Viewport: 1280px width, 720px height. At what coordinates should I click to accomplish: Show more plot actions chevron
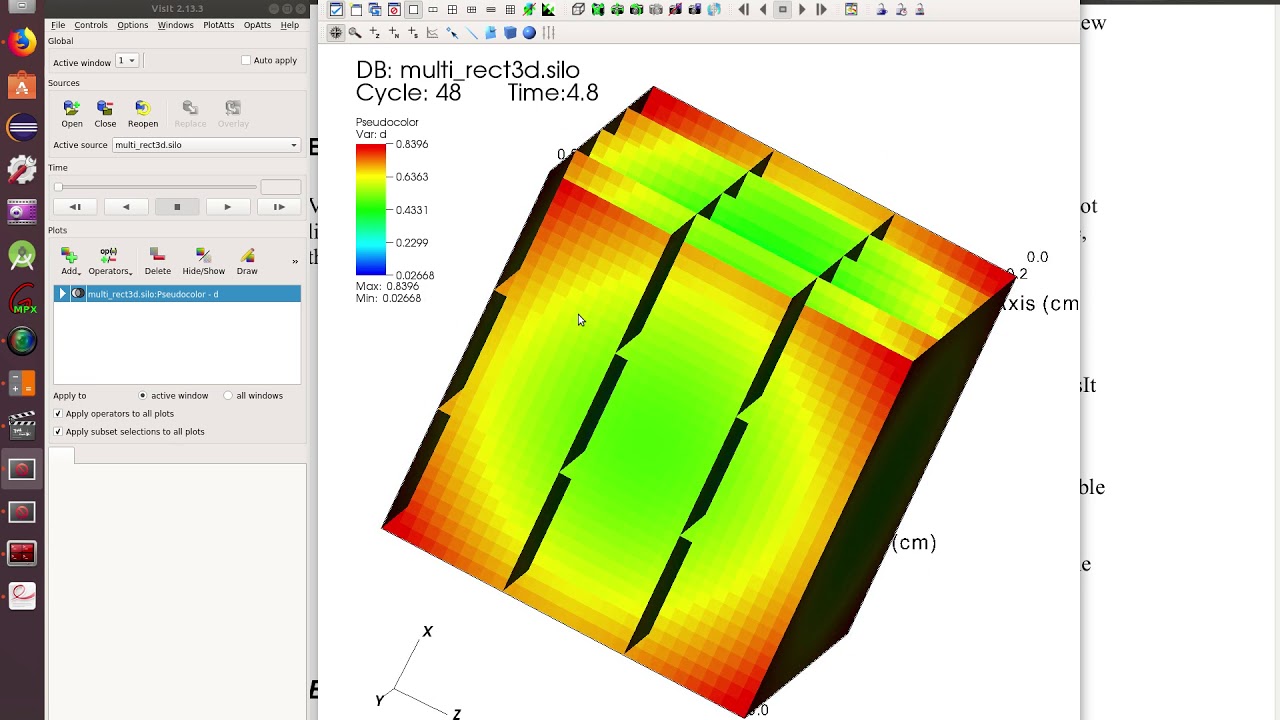295,262
